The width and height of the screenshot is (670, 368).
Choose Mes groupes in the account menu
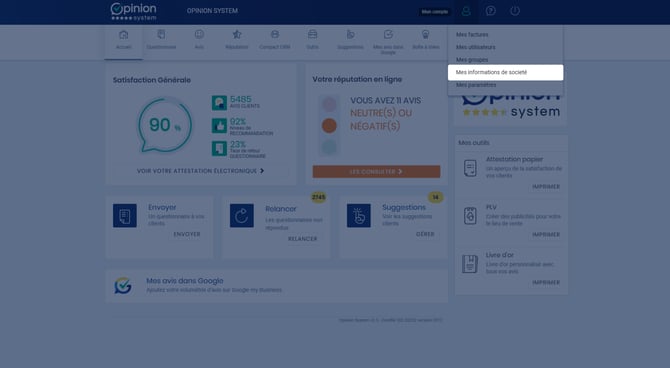tap(472, 59)
